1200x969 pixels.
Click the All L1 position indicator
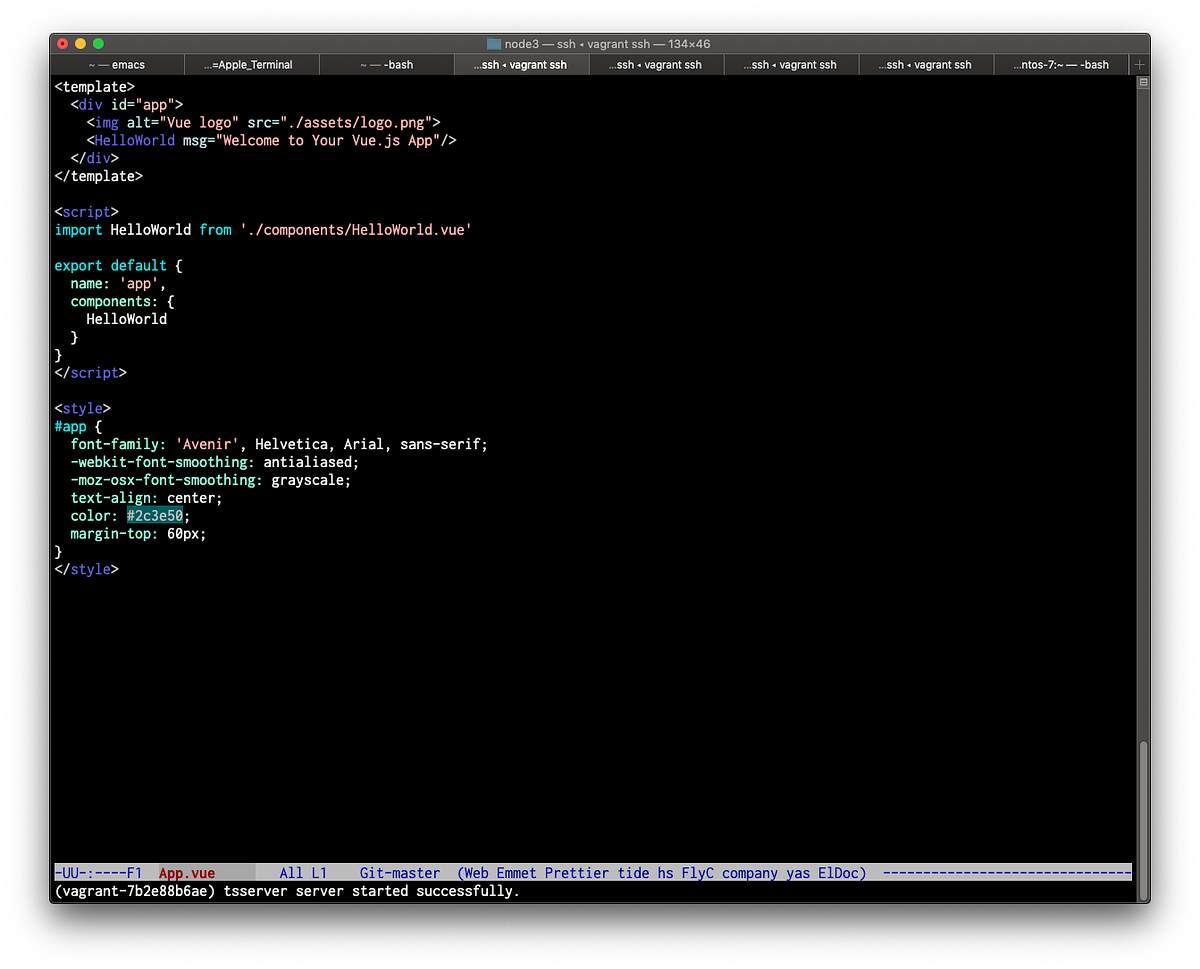pos(303,873)
